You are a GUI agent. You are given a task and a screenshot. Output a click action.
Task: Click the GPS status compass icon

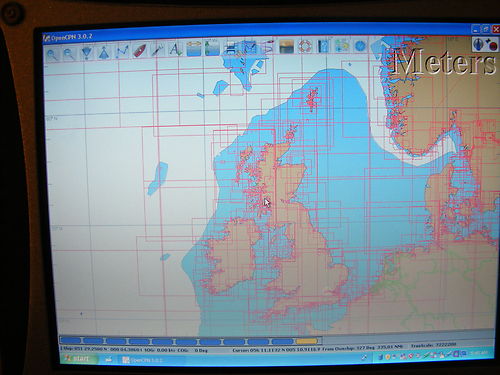click(x=479, y=44)
